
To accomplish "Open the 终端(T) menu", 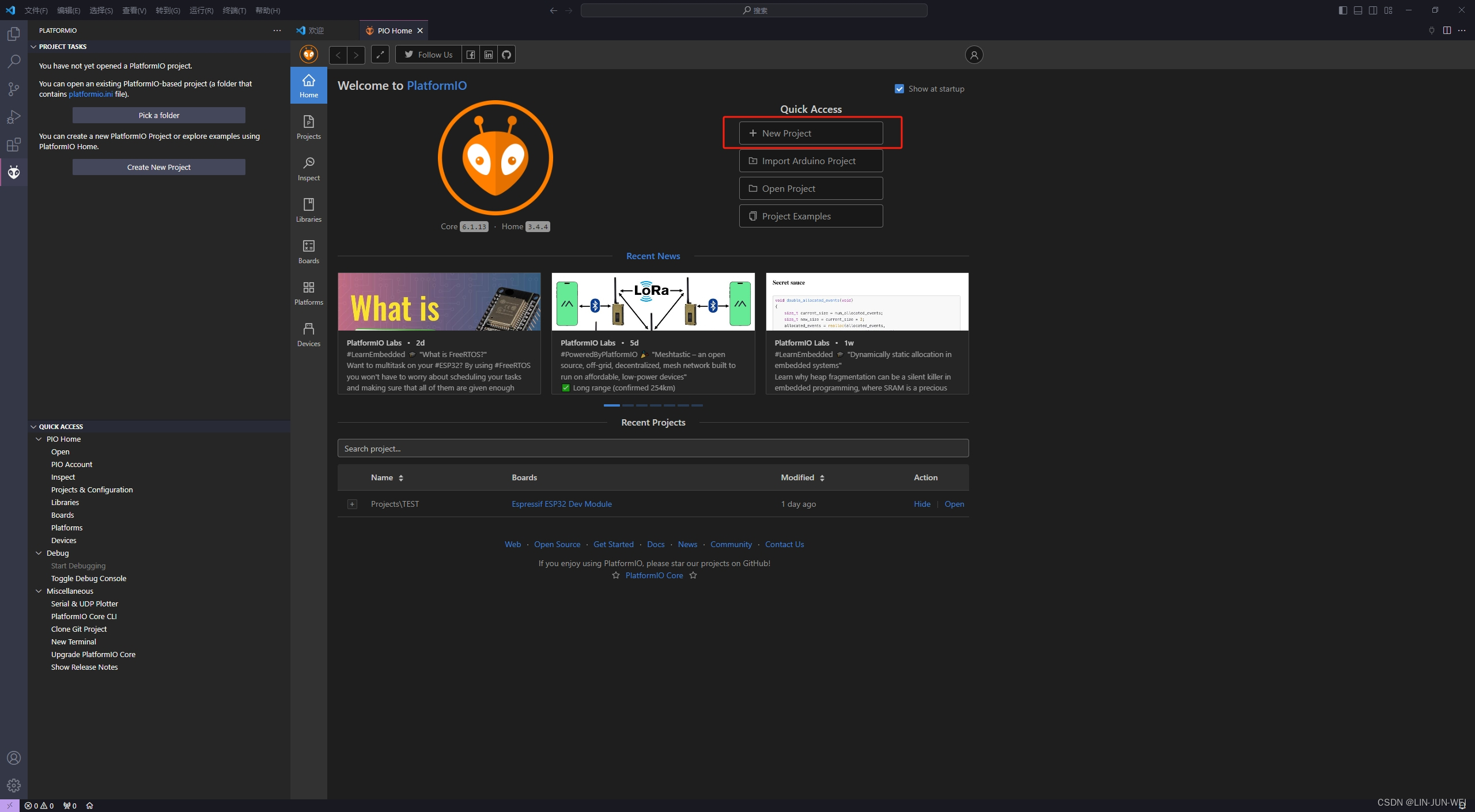I will 234,10.
